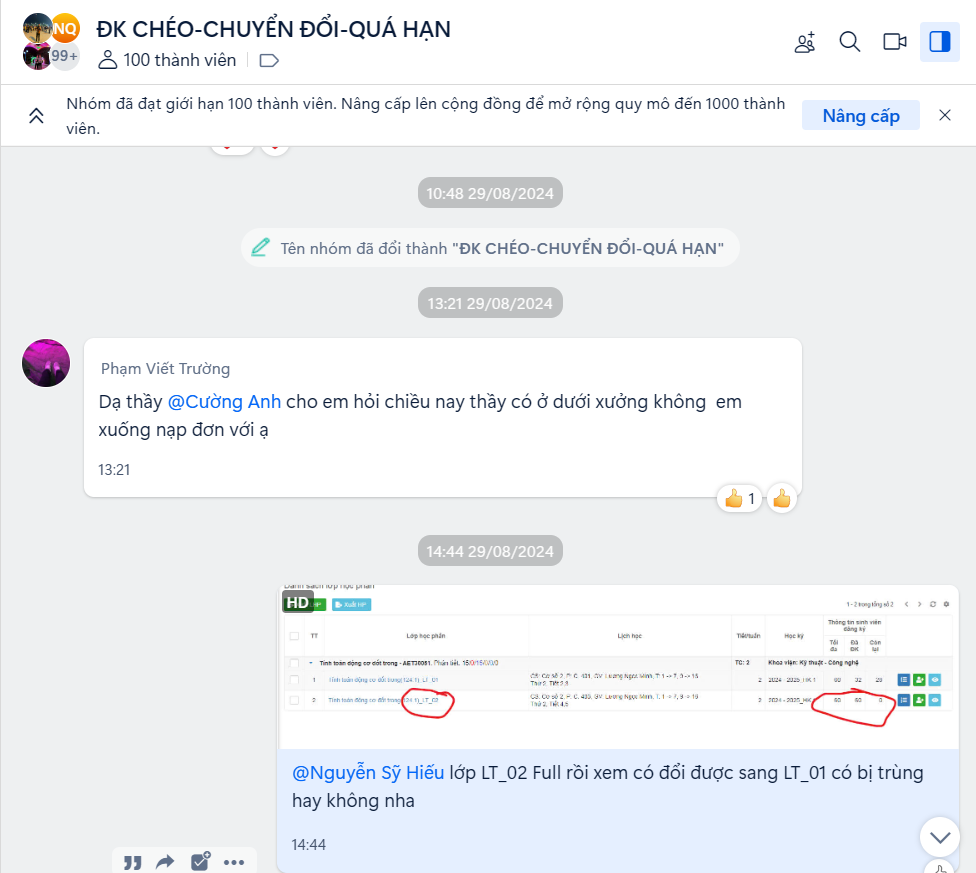Open the group tag label icon
This screenshot has width=976, height=873.
point(269,60)
